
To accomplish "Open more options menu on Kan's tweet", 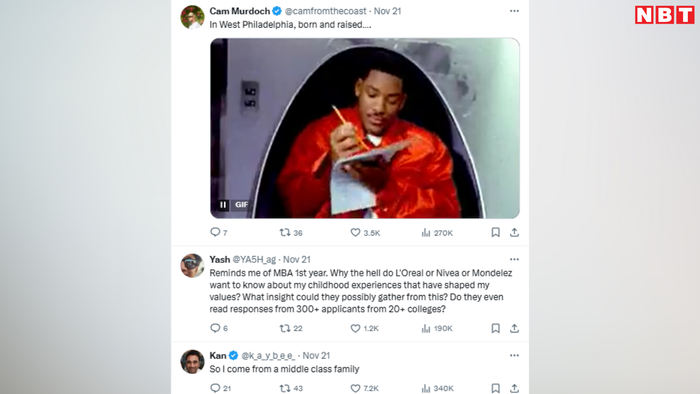I will 514,356.
